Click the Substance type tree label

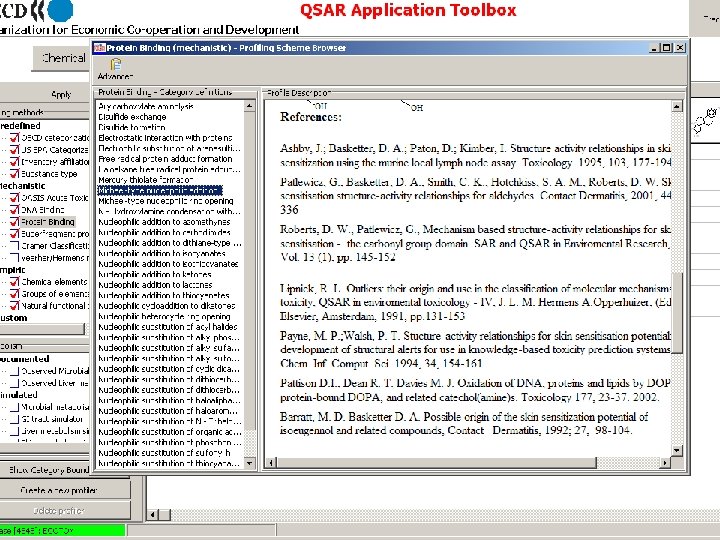click(49, 174)
